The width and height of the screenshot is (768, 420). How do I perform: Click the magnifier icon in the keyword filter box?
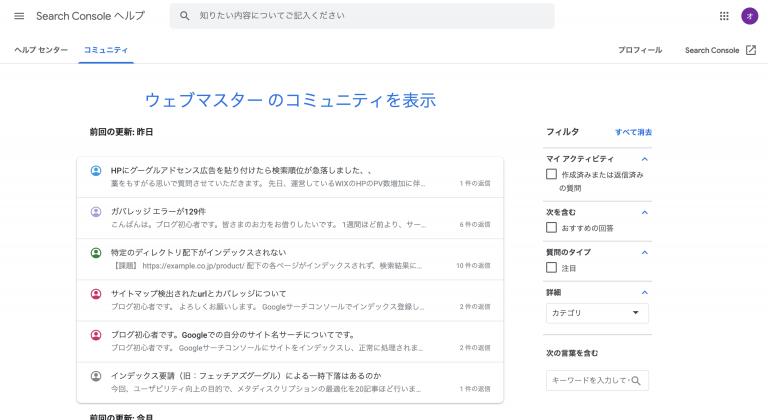[636, 380]
